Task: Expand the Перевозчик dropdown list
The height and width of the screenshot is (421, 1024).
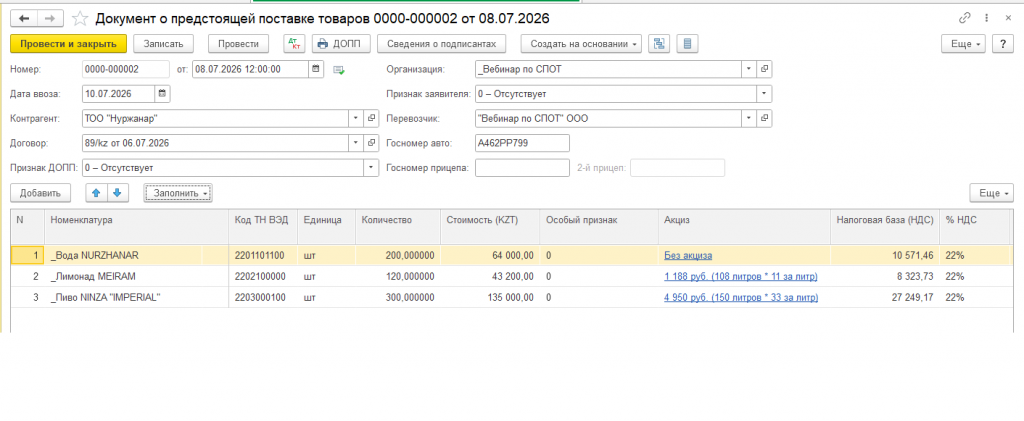Action: 748,118
